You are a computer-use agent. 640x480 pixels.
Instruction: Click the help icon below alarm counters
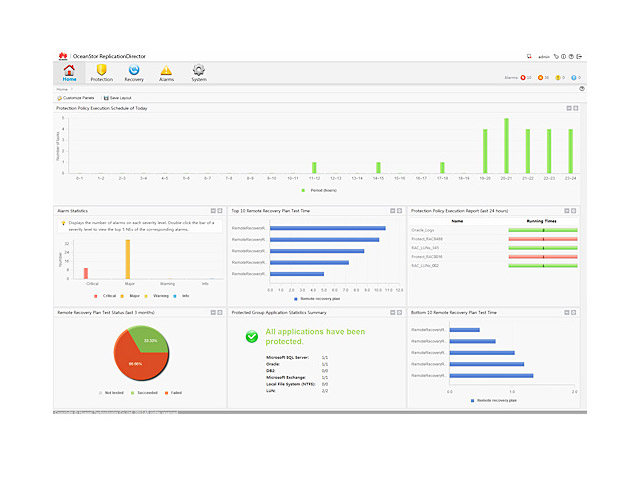582,89
